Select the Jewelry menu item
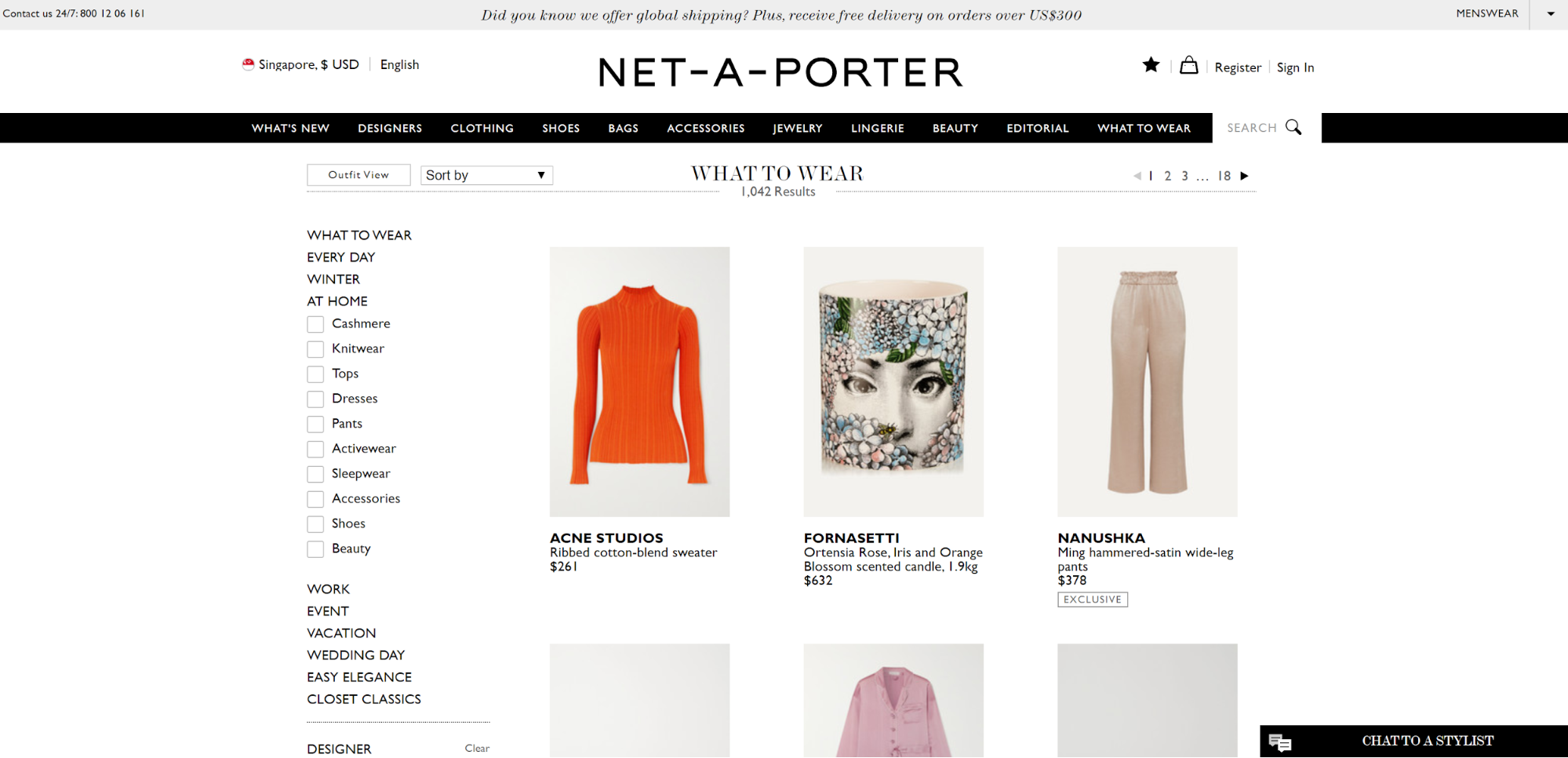The width and height of the screenshot is (1568, 758). coord(797,128)
